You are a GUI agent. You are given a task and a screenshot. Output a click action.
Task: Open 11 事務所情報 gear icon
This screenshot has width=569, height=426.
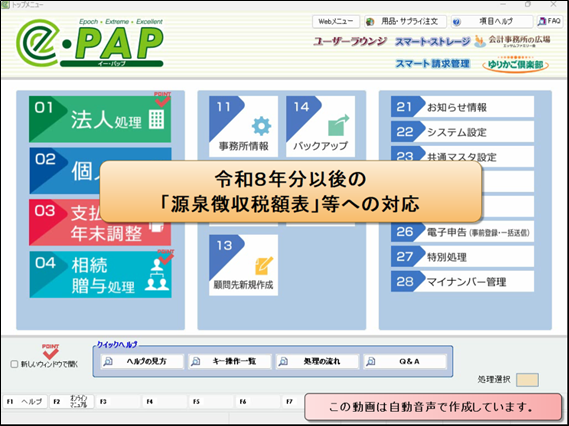[x=261, y=127]
